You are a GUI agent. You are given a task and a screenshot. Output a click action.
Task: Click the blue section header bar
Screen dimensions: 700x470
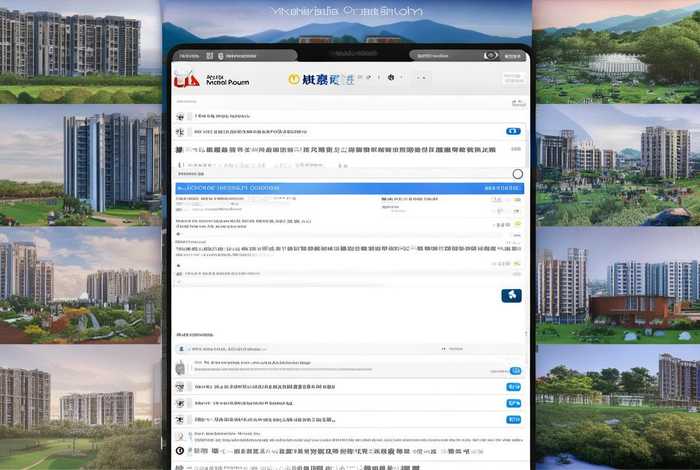tap(350, 188)
